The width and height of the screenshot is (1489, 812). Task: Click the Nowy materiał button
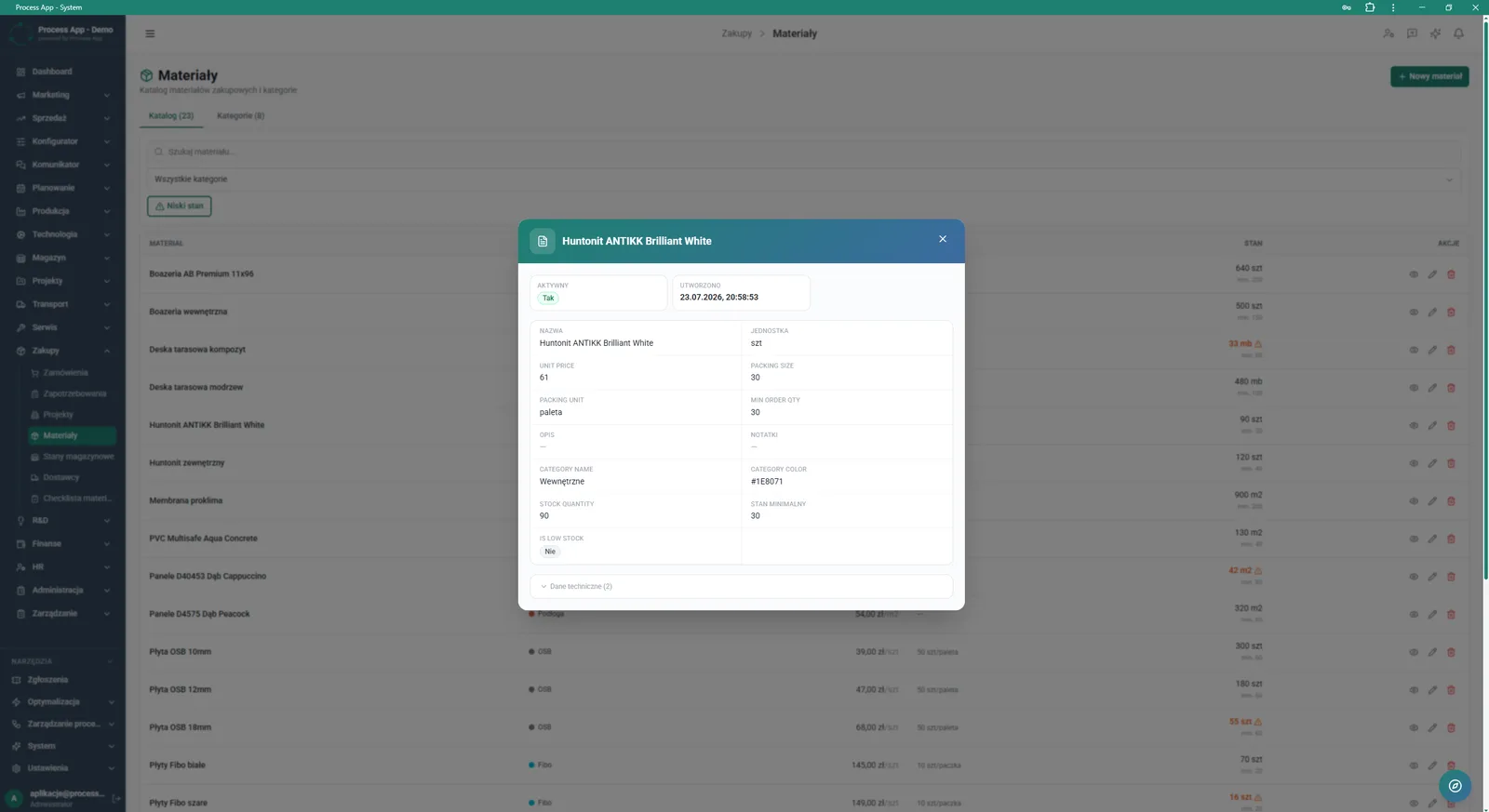[x=1429, y=76]
